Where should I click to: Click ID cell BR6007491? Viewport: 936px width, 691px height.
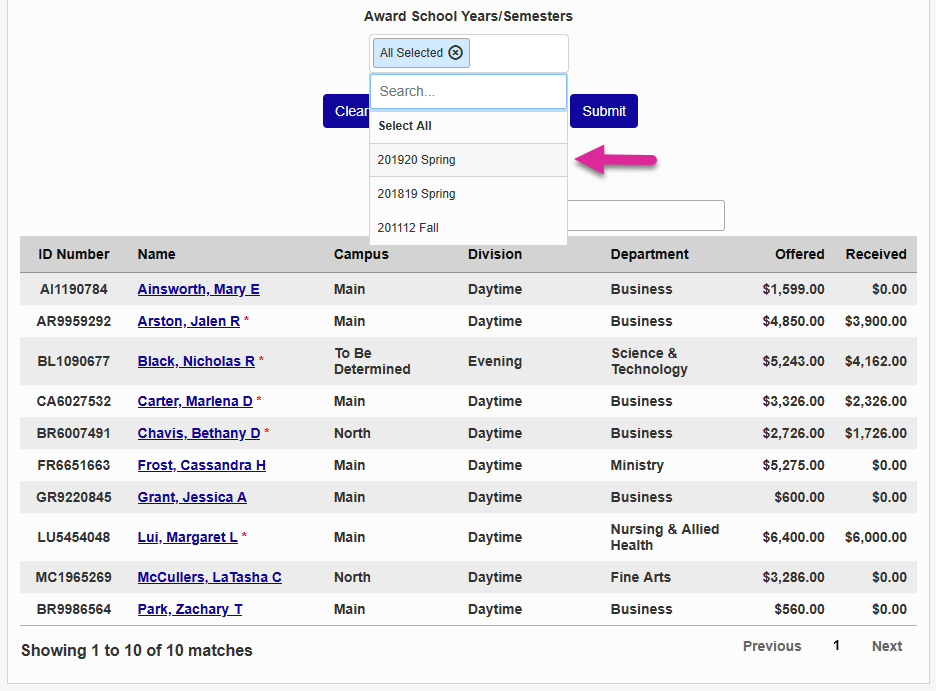click(x=73, y=433)
